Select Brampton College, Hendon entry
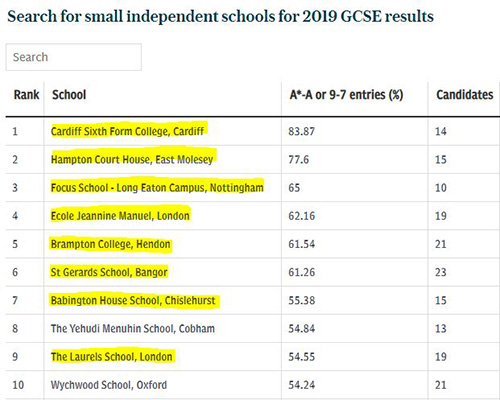This screenshot has width=500, height=400. click(111, 244)
